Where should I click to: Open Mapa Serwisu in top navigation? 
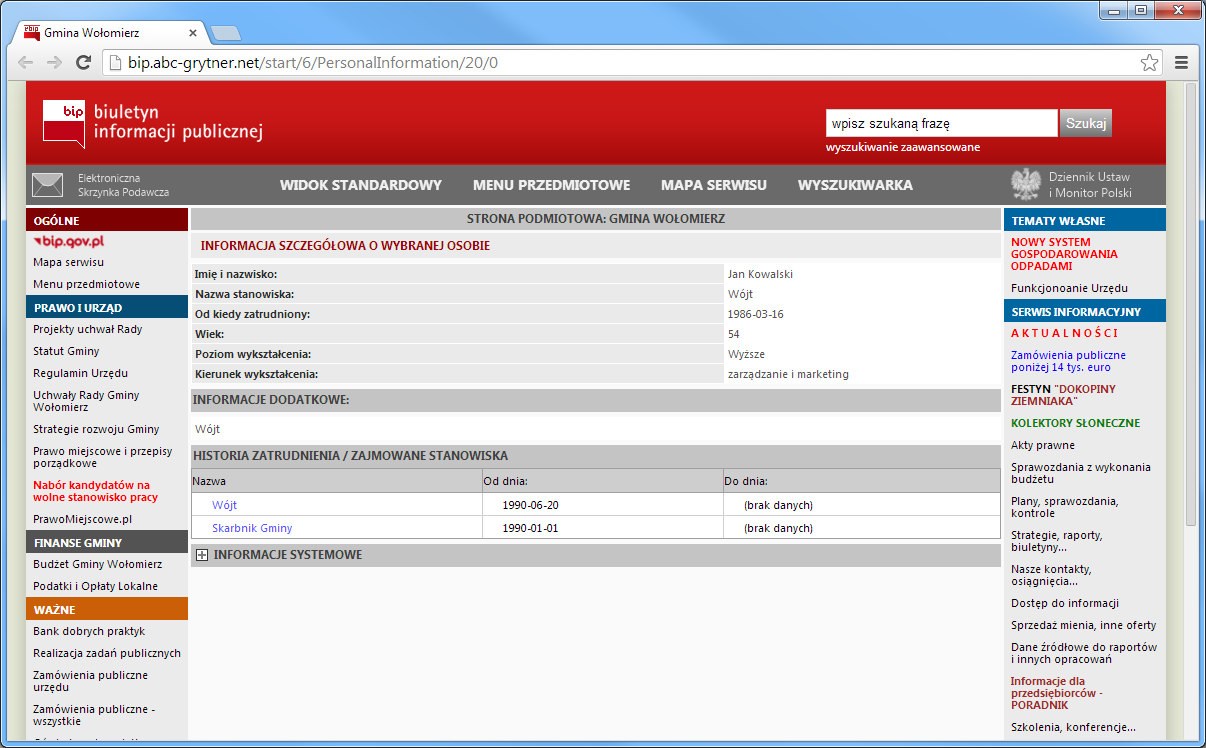click(x=714, y=185)
